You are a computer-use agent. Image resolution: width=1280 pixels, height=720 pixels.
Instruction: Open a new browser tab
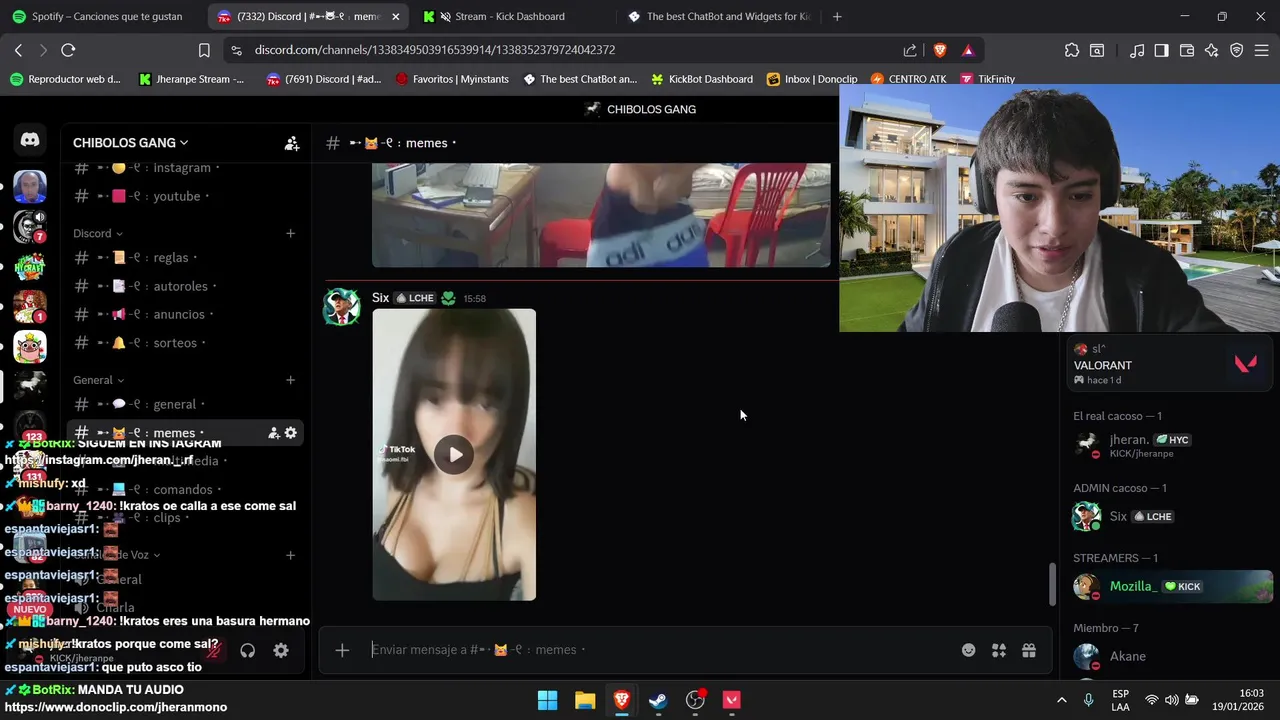[x=837, y=17]
